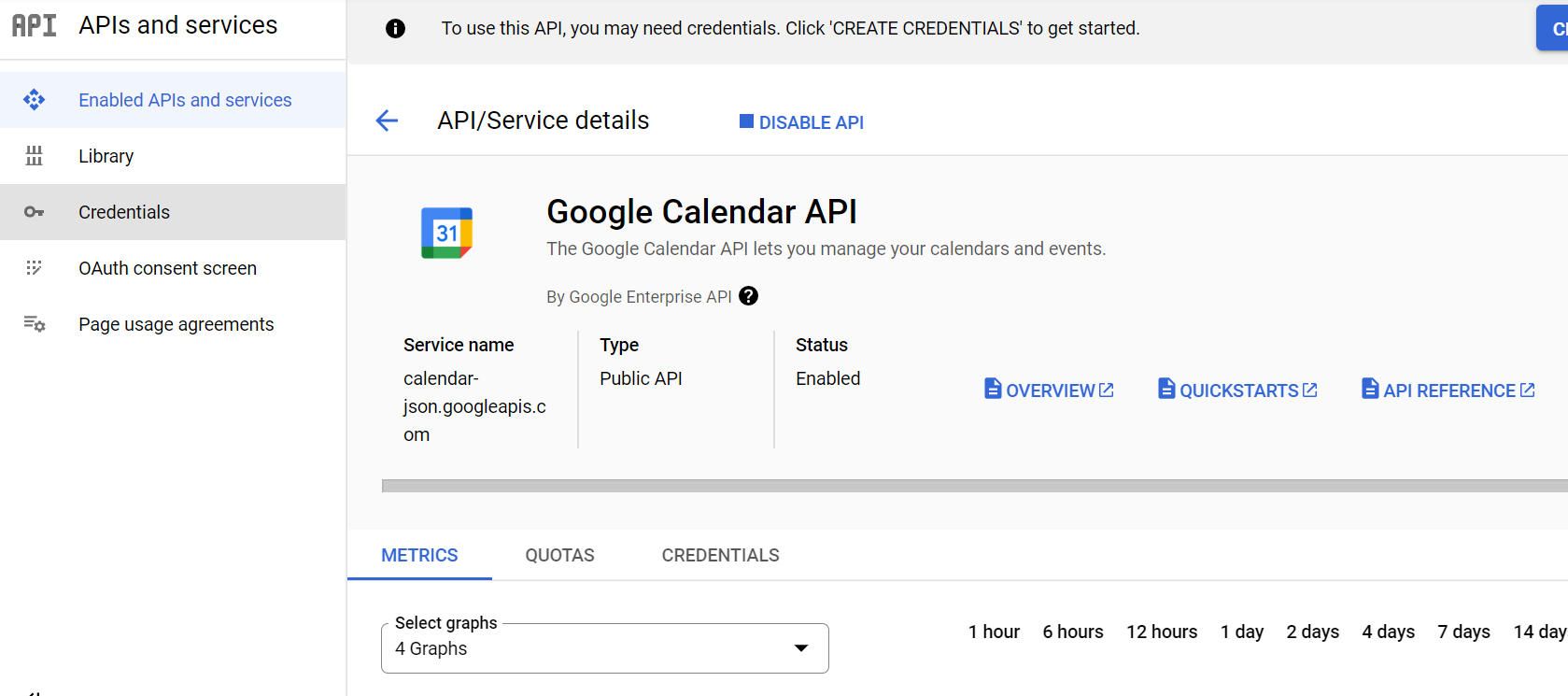Open the QUICKSTARTS link
Image resolution: width=1568 pixels, height=696 pixels.
click(1238, 390)
